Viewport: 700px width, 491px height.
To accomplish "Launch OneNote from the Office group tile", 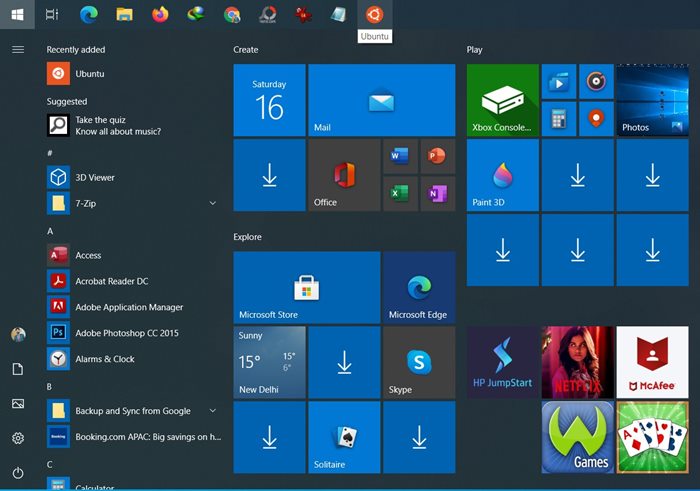I will (437, 194).
